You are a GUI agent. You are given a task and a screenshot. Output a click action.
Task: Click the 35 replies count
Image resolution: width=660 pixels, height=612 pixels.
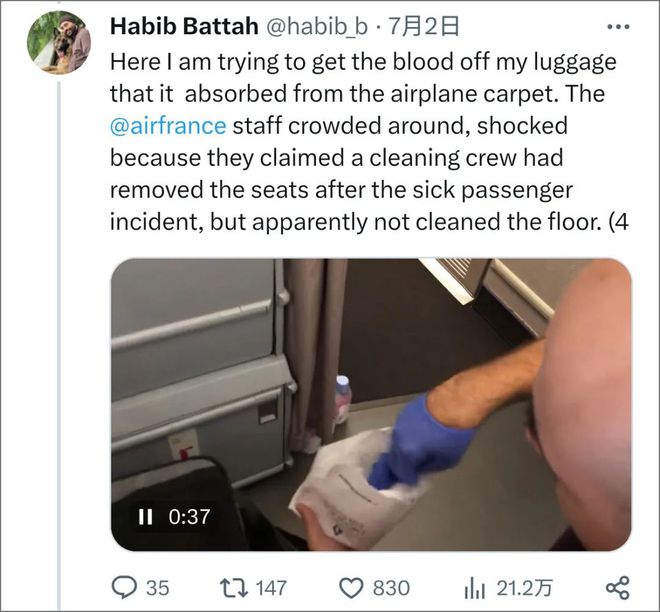157,588
